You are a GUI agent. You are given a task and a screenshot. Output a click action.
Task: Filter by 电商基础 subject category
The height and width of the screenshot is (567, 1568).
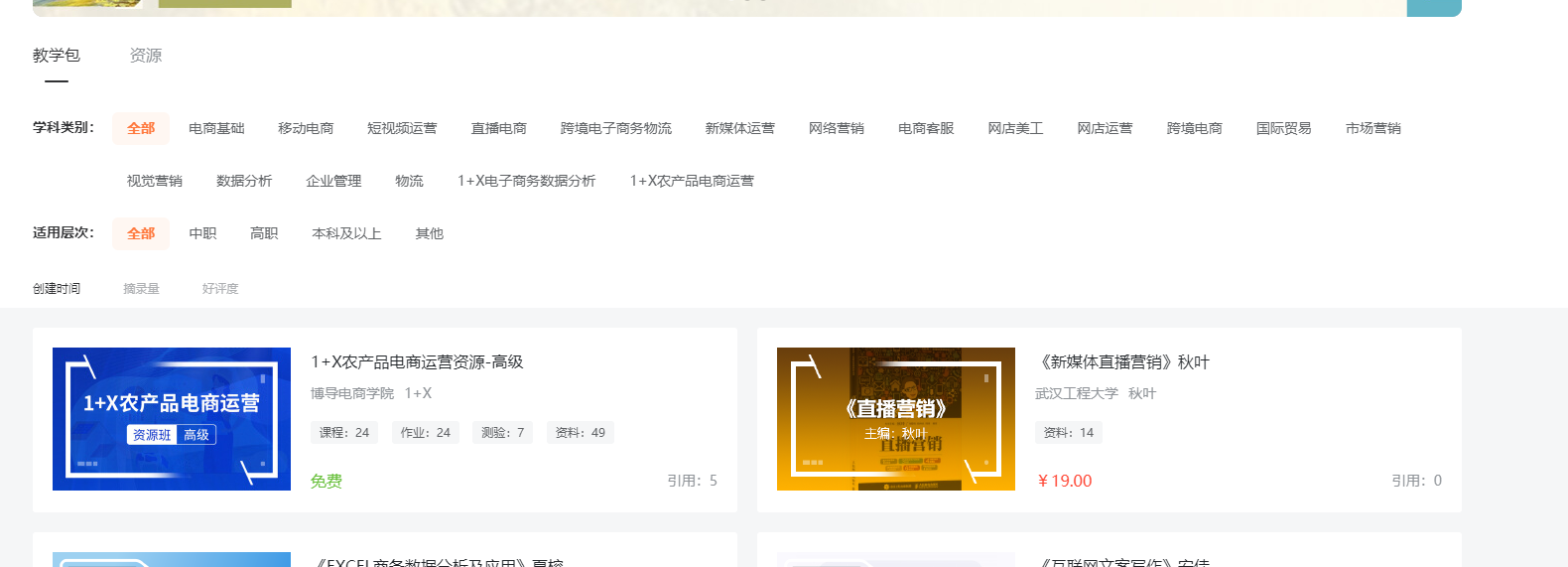pyautogui.click(x=216, y=128)
